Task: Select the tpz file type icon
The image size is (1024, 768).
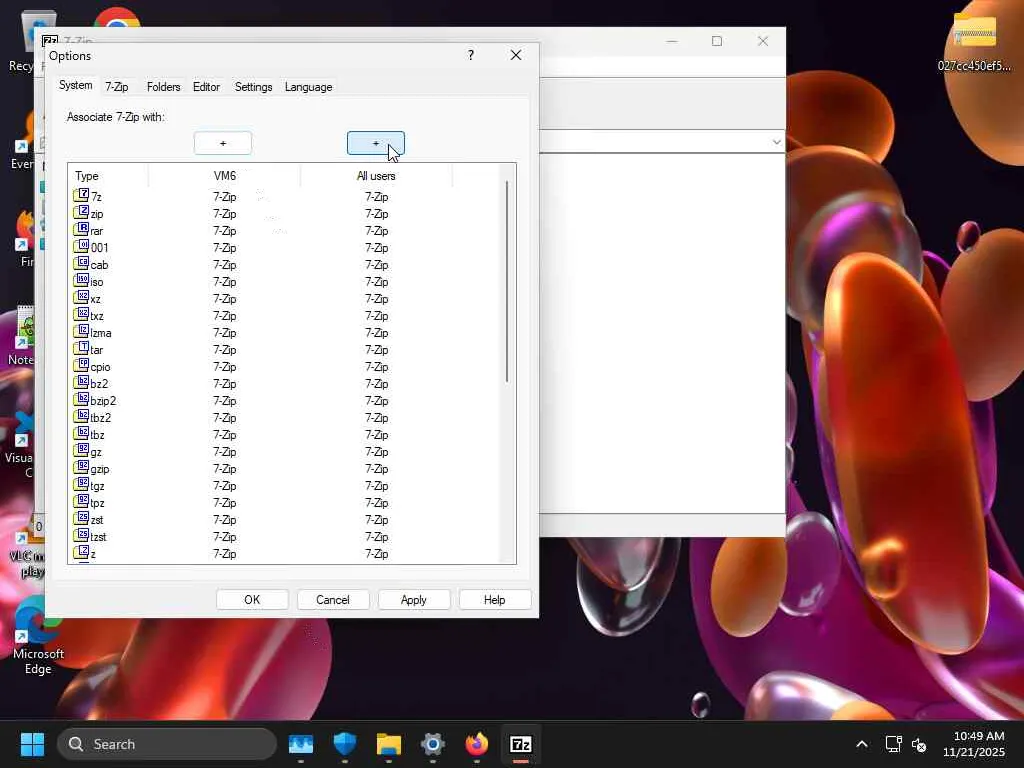Action: 81,502
